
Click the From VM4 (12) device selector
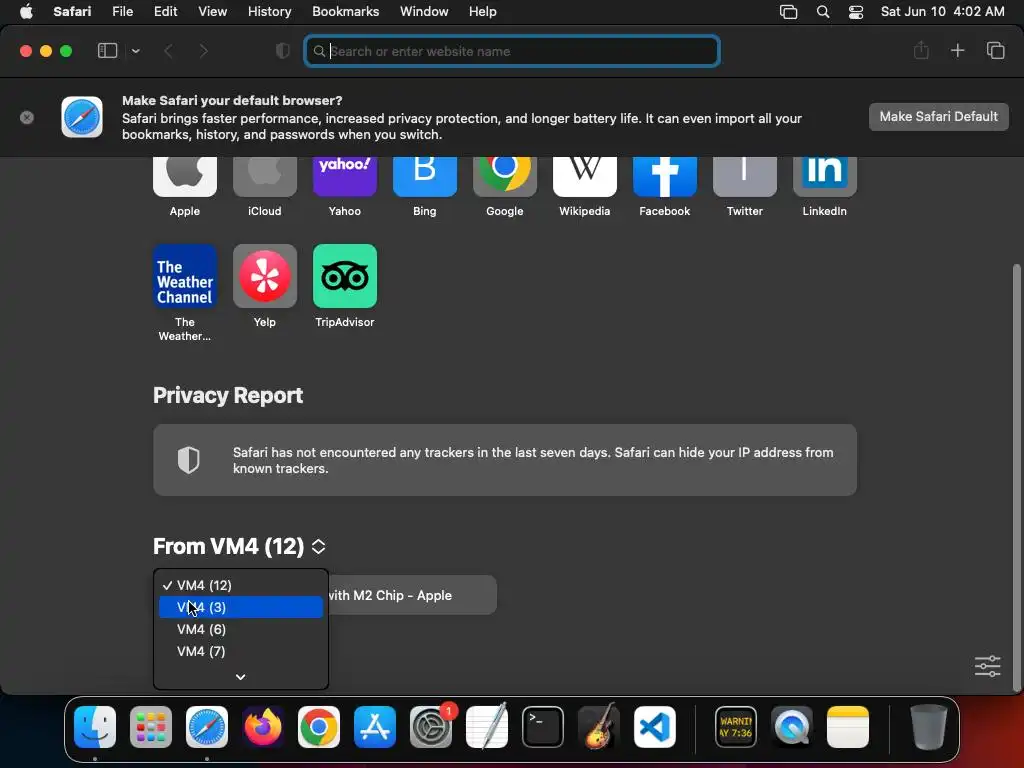pos(240,546)
